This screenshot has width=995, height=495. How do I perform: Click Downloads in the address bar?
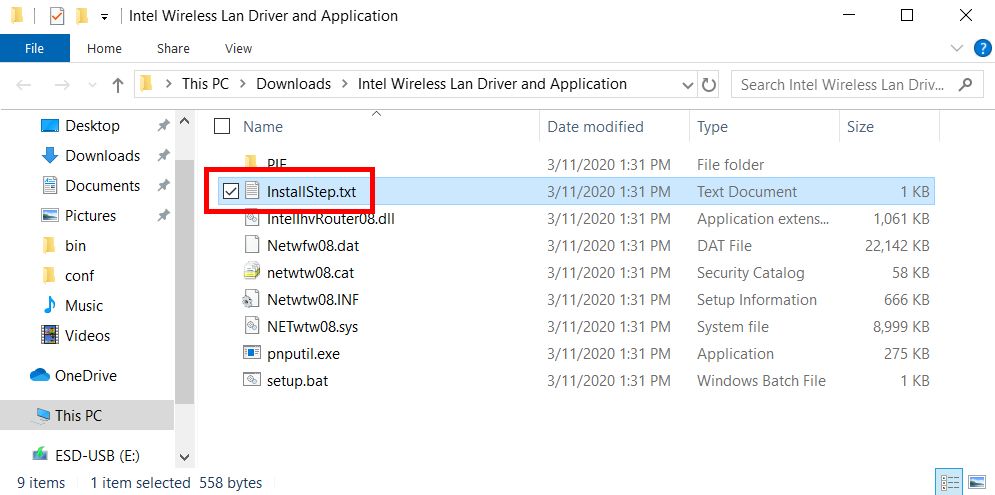coord(293,84)
